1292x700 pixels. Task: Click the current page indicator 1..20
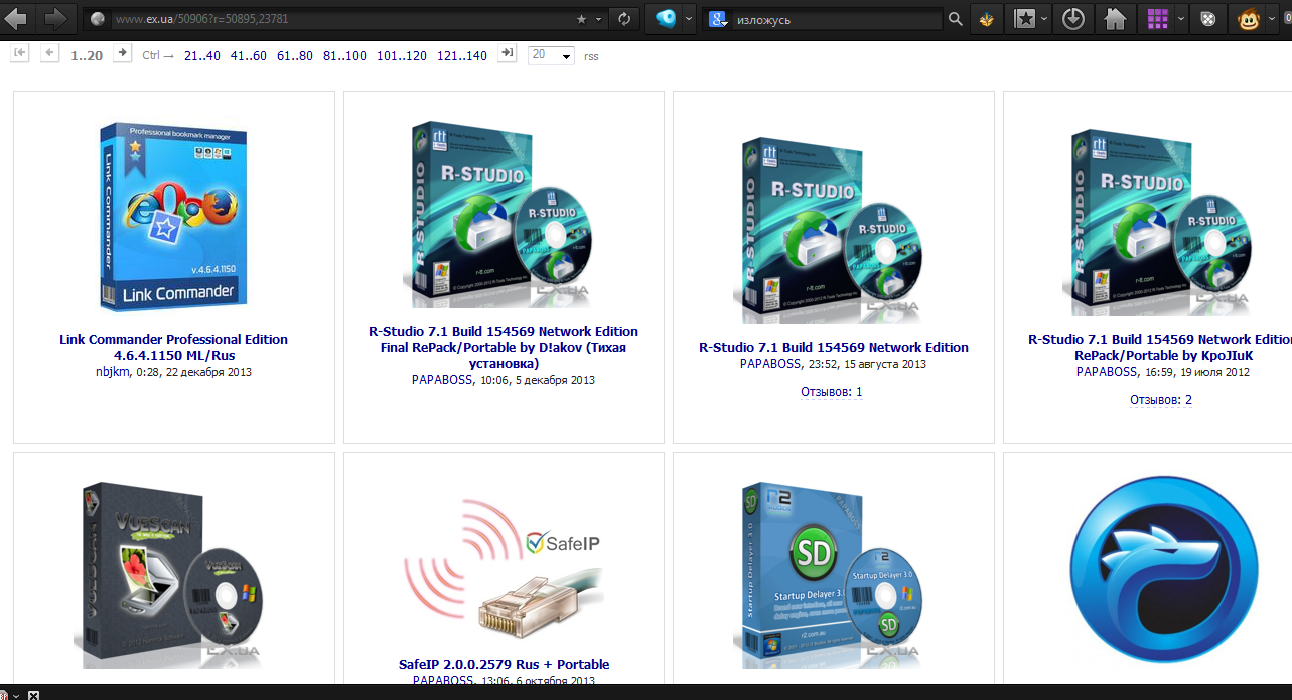coord(87,56)
